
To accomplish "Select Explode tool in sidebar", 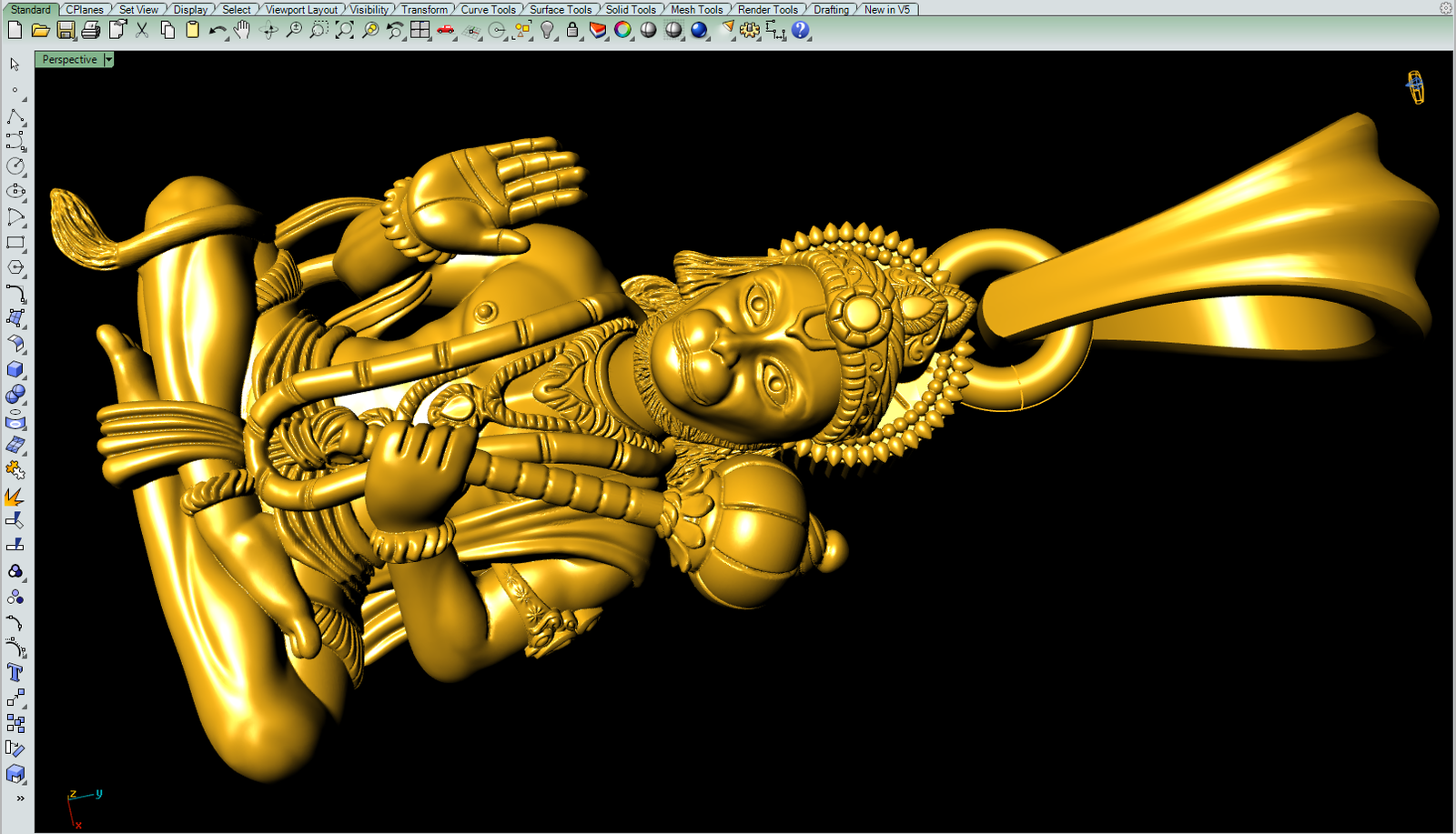I will [x=15, y=497].
